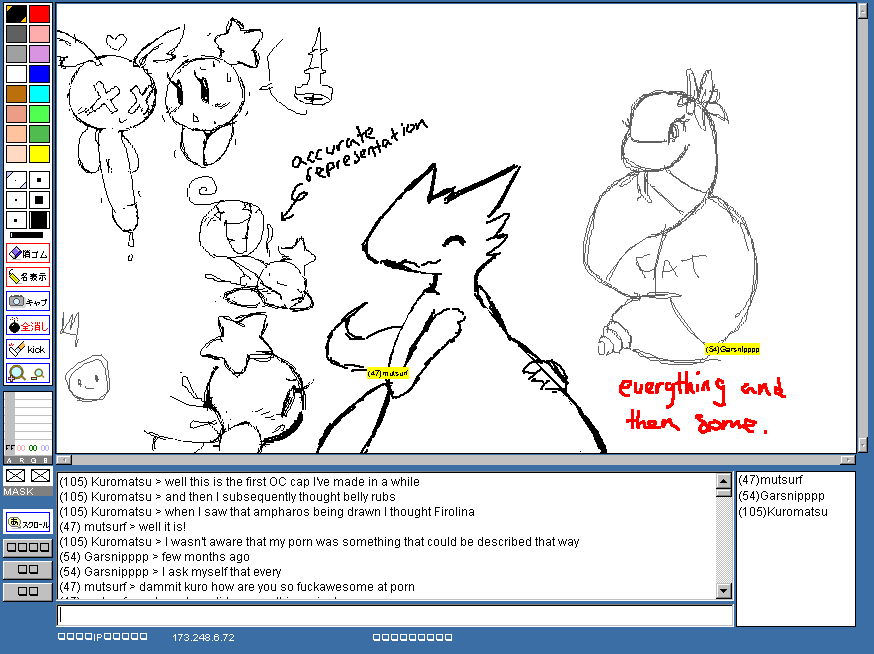
Task: Pick the pale peach color swatch
Action: [x=16, y=154]
